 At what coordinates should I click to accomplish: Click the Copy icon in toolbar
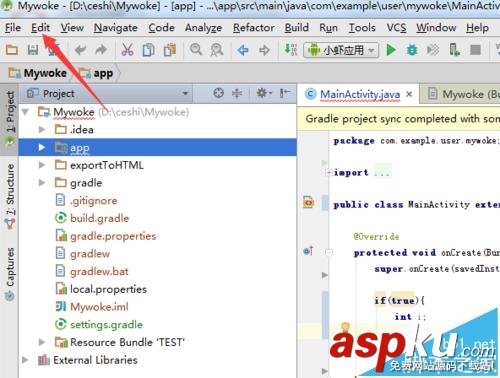148,50
